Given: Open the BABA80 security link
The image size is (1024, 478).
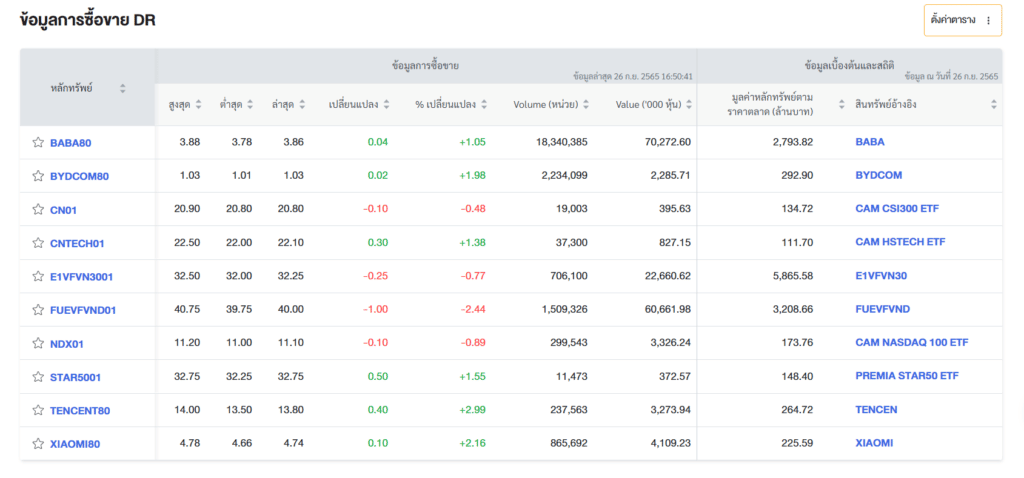Looking at the screenshot, I should tap(71, 143).
